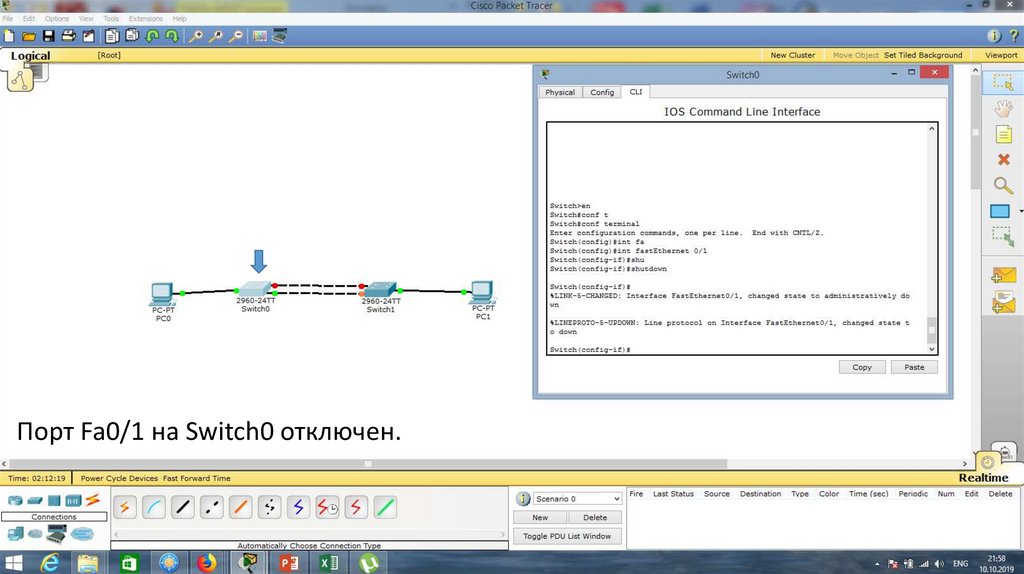The height and width of the screenshot is (574, 1024).
Task: Select WAN Emulation cloud category
Action: [35, 534]
